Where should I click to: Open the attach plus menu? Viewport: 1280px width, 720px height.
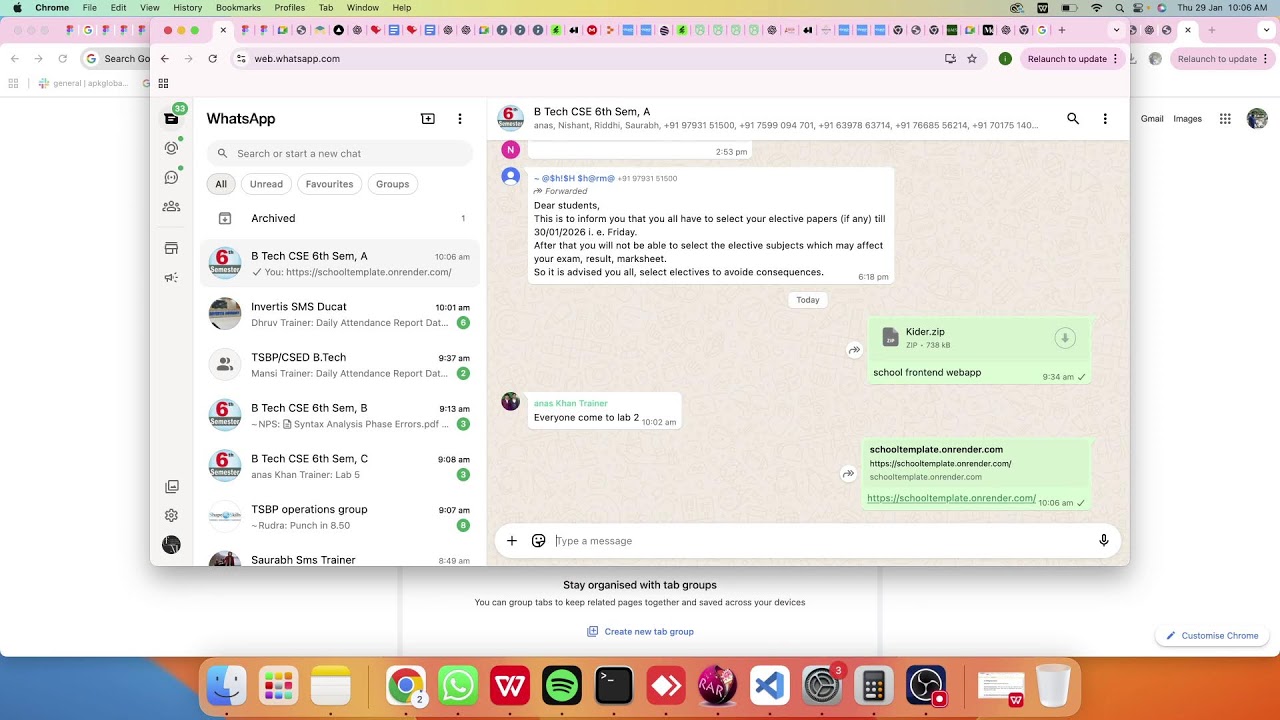pos(512,541)
